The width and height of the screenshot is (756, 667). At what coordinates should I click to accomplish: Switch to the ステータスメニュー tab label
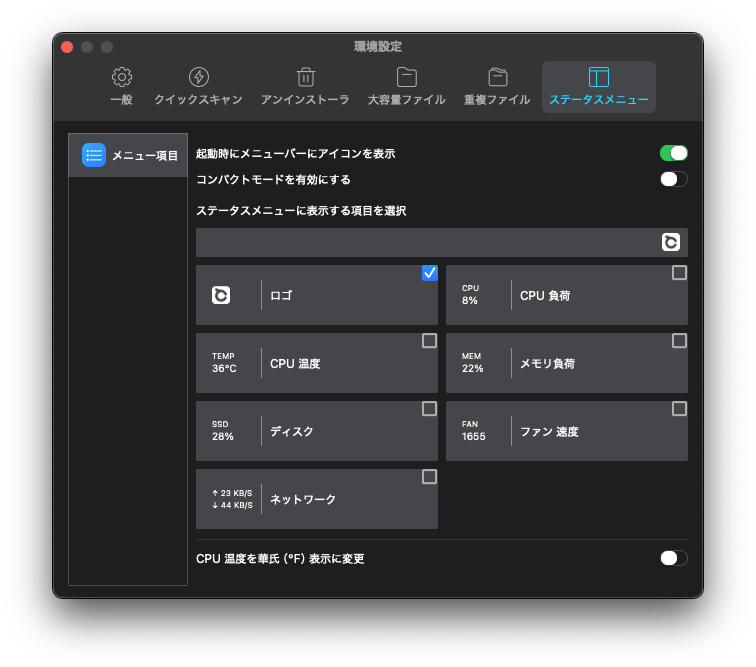coord(599,100)
